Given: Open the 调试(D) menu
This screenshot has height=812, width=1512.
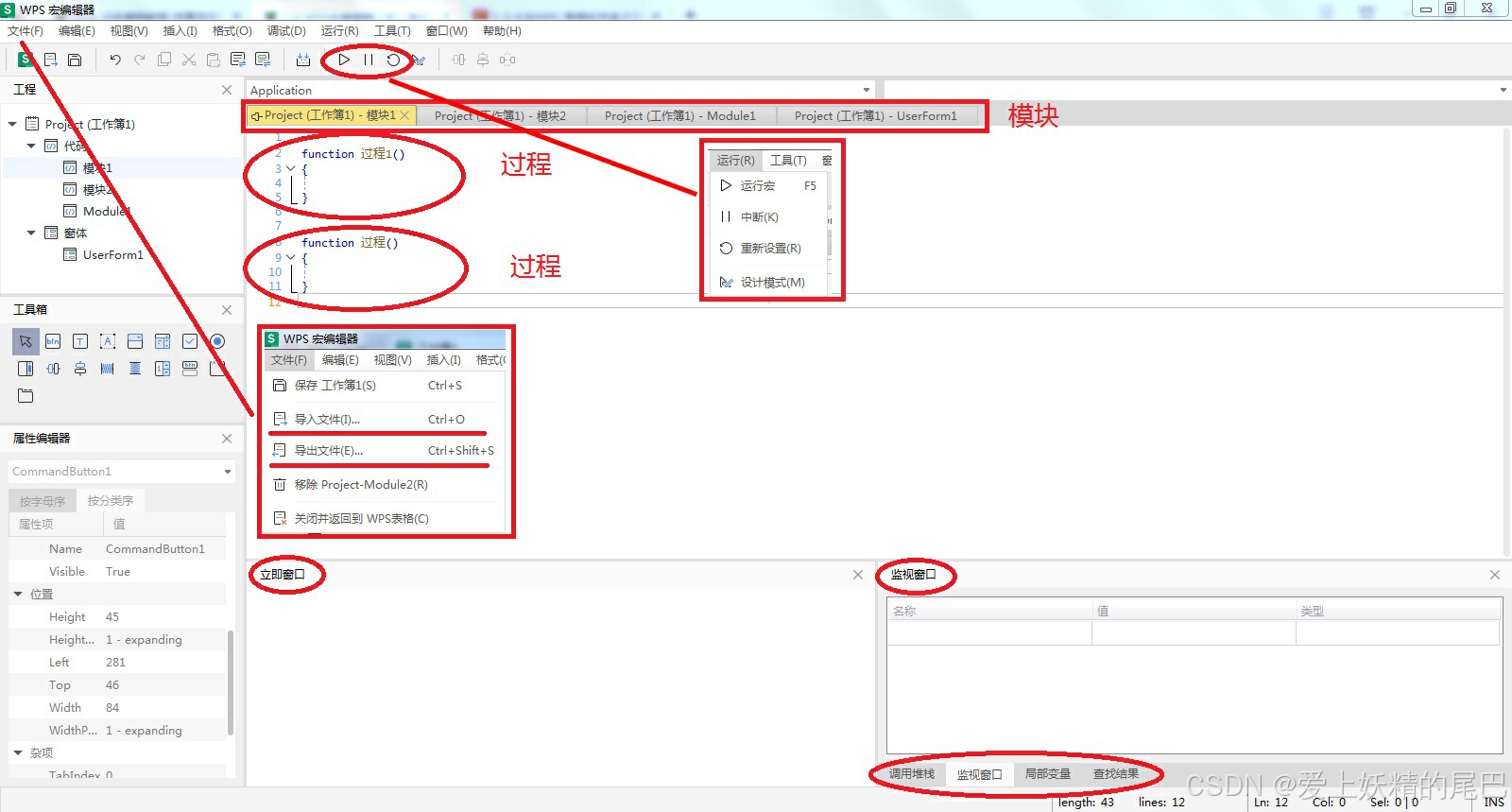Looking at the screenshot, I should coord(286,31).
